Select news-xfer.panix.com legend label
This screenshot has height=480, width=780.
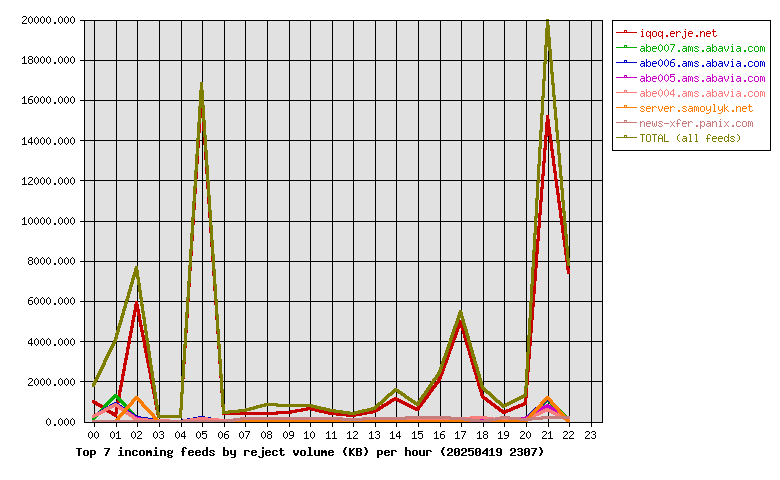pos(696,123)
